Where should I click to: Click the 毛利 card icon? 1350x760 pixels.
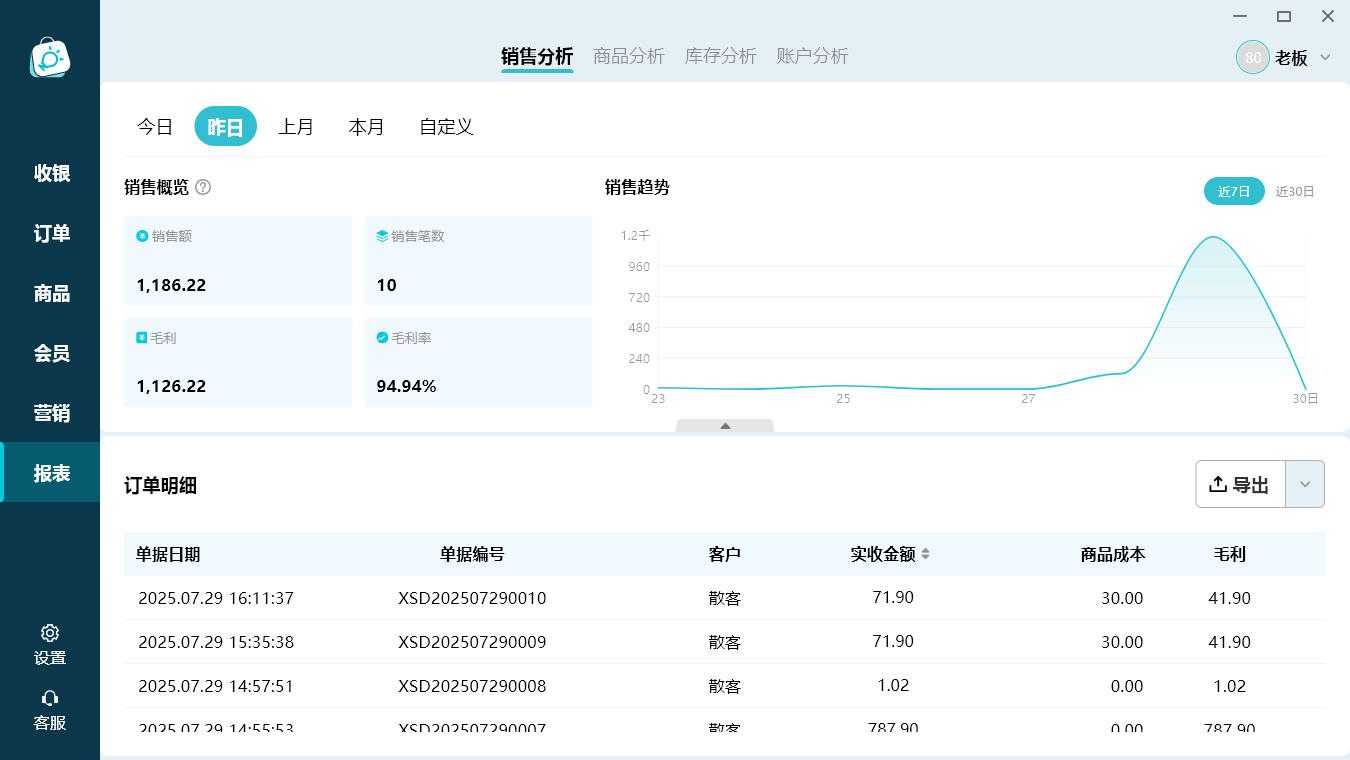pos(142,338)
